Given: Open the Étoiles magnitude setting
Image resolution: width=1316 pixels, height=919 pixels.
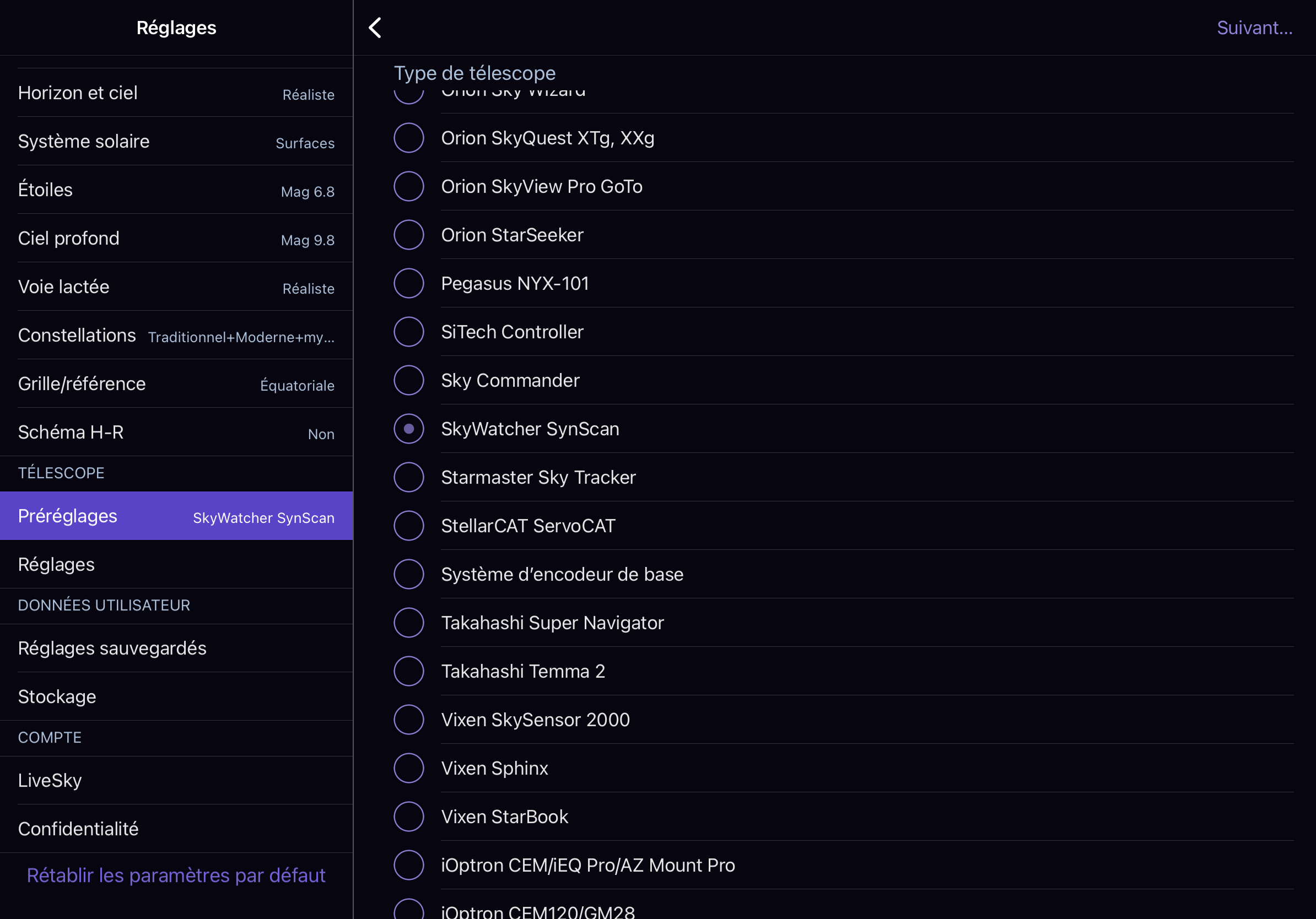Looking at the screenshot, I should (176, 190).
